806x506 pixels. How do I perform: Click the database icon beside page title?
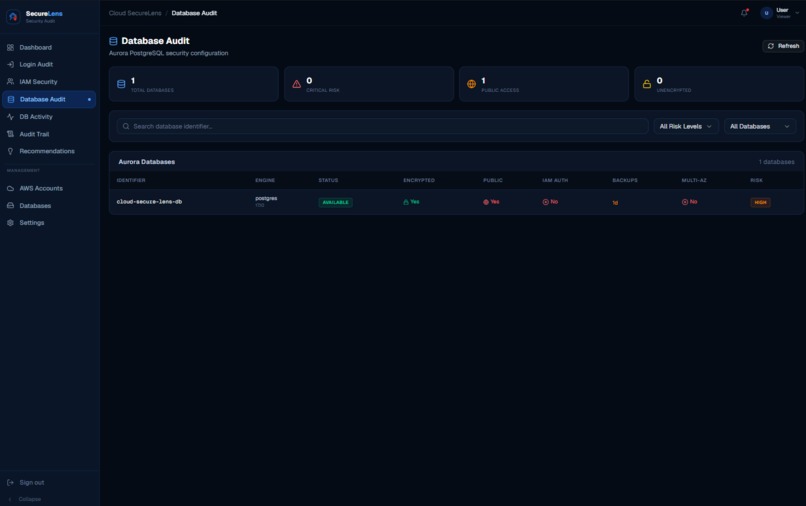click(x=113, y=41)
